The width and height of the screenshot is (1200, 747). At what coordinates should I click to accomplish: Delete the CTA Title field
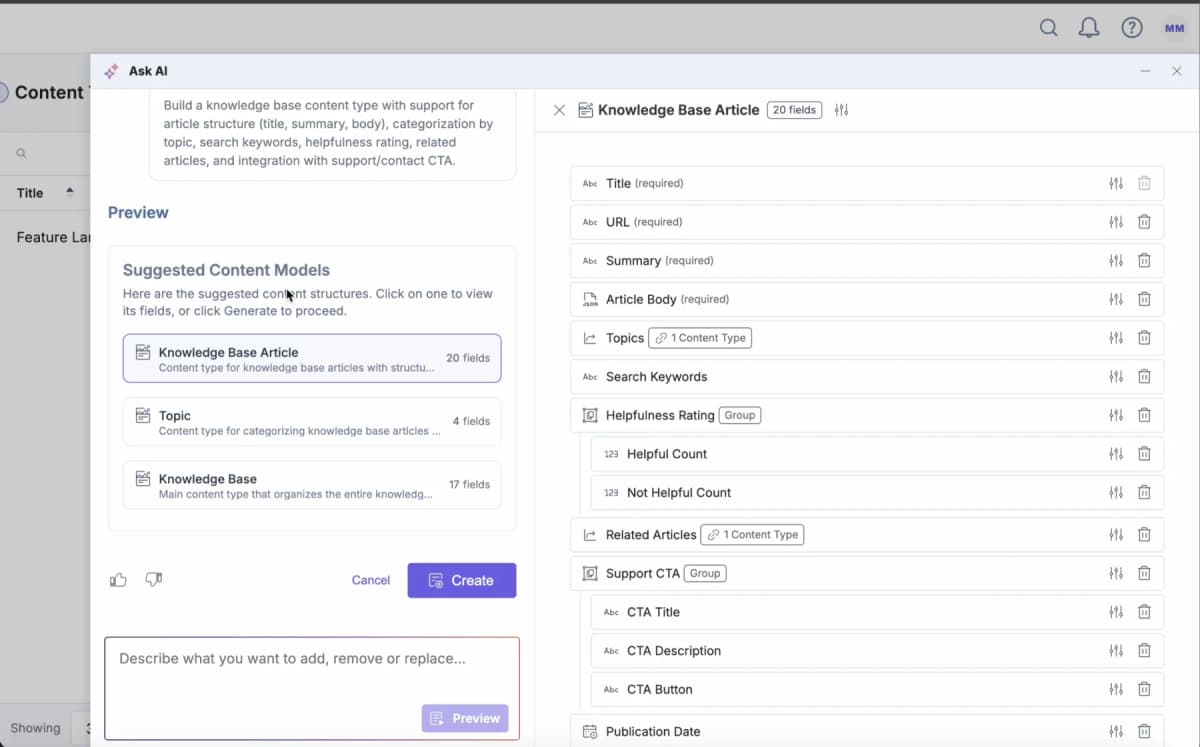coord(1144,612)
